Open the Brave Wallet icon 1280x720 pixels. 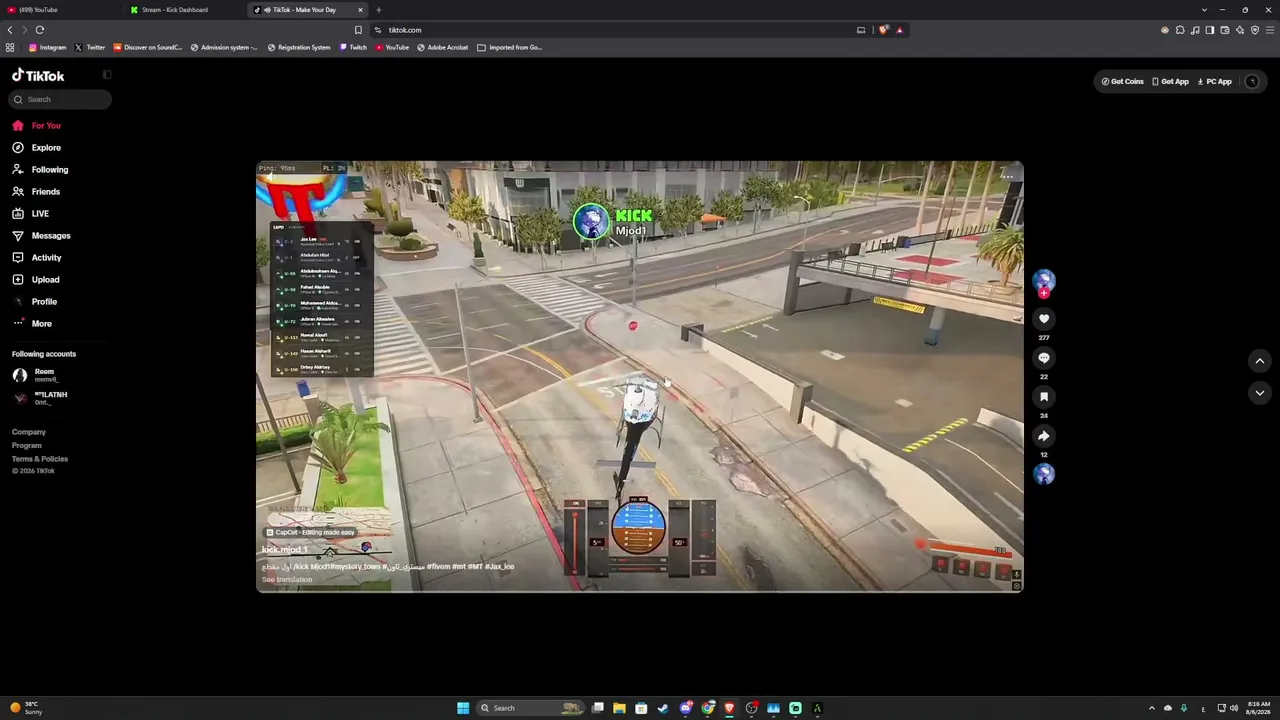1225,30
